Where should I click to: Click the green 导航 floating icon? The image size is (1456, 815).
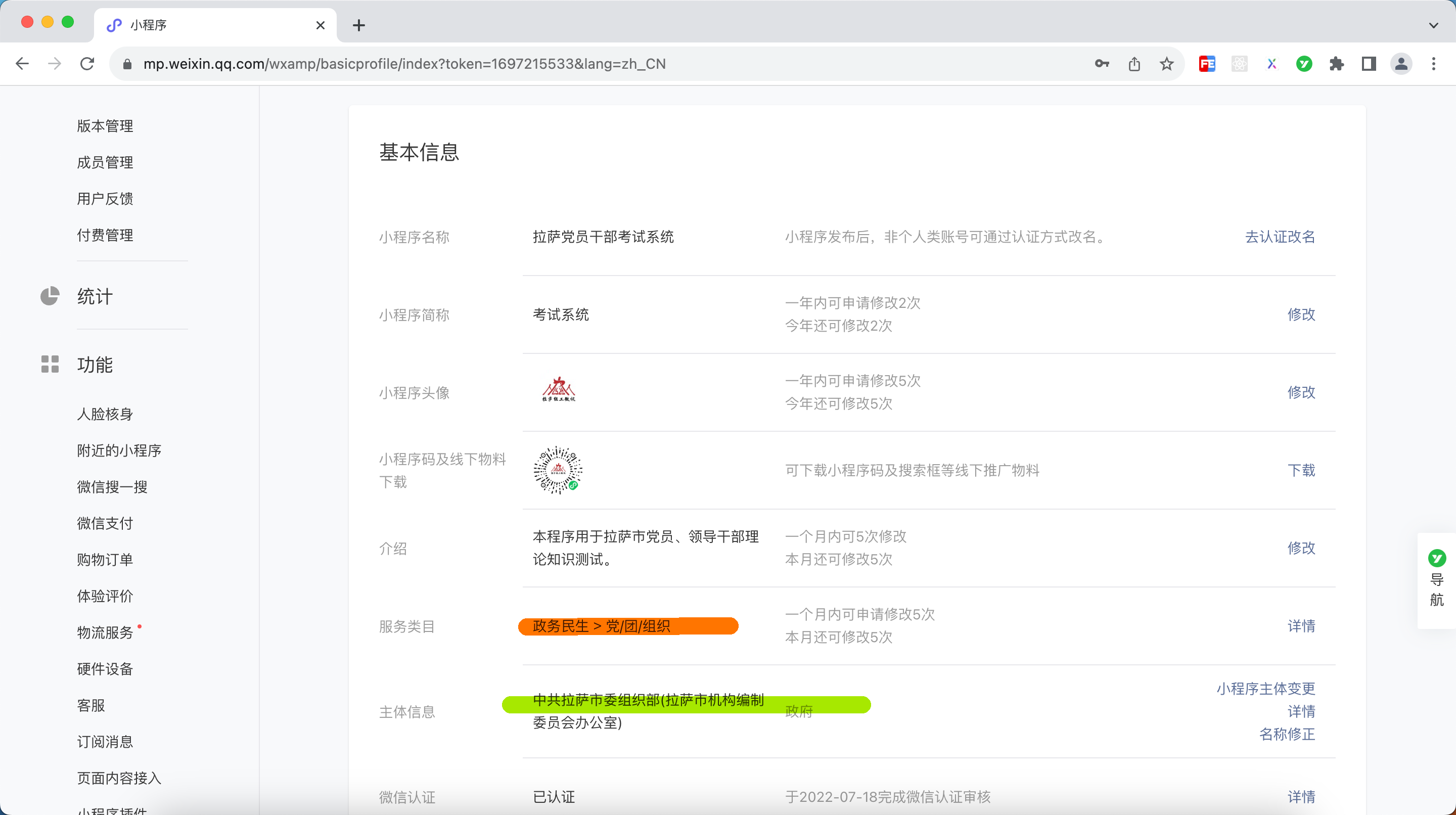(1436, 558)
